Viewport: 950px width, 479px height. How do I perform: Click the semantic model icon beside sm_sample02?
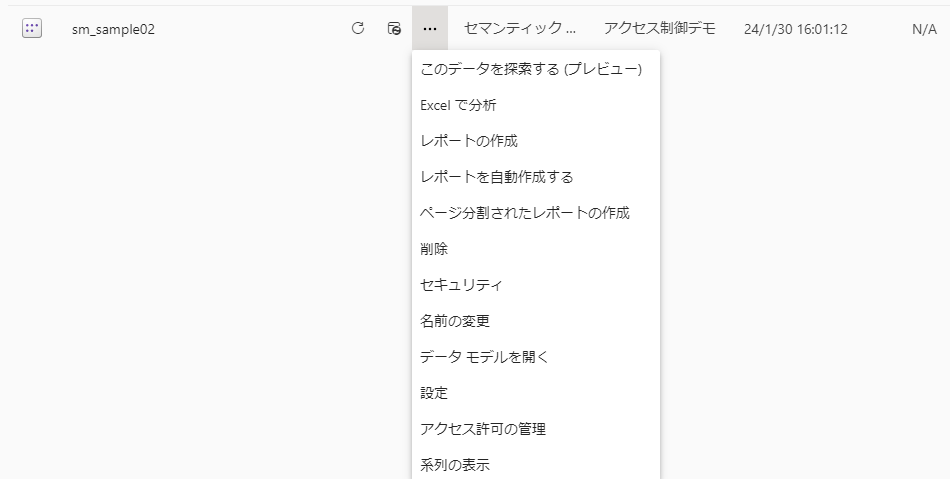(32, 28)
